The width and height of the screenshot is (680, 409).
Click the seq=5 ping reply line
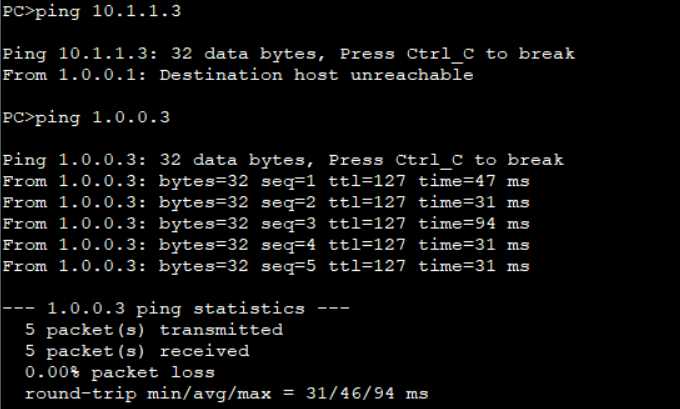point(266,266)
